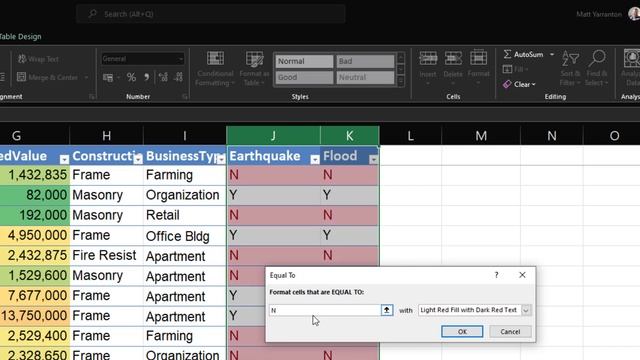Expand the cell Styles gallery more arrow

pyautogui.click(x=400, y=82)
